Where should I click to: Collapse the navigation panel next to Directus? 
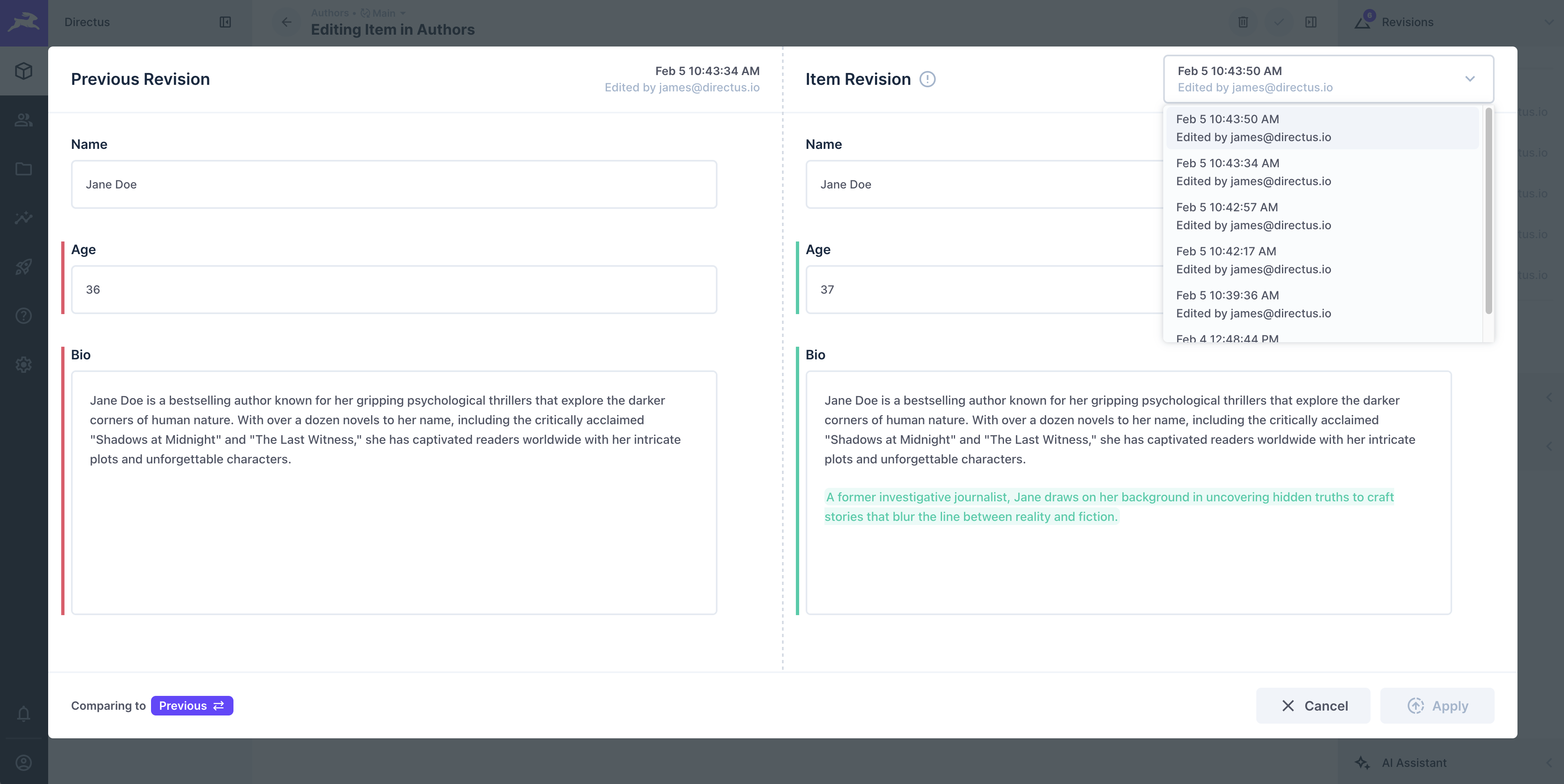225,22
